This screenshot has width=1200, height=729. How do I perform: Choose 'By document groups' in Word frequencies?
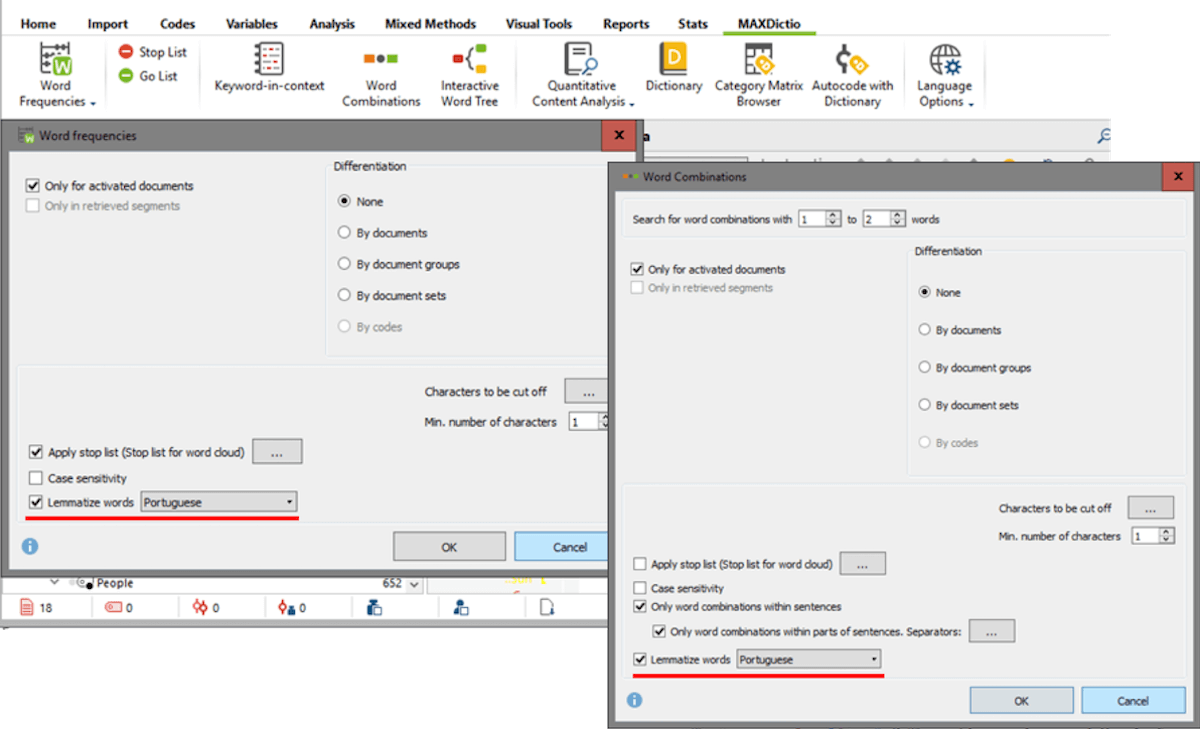pyautogui.click(x=345, y=265)
